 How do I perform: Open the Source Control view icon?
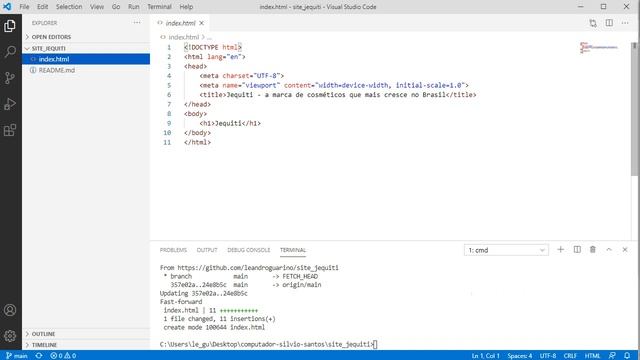10,78
